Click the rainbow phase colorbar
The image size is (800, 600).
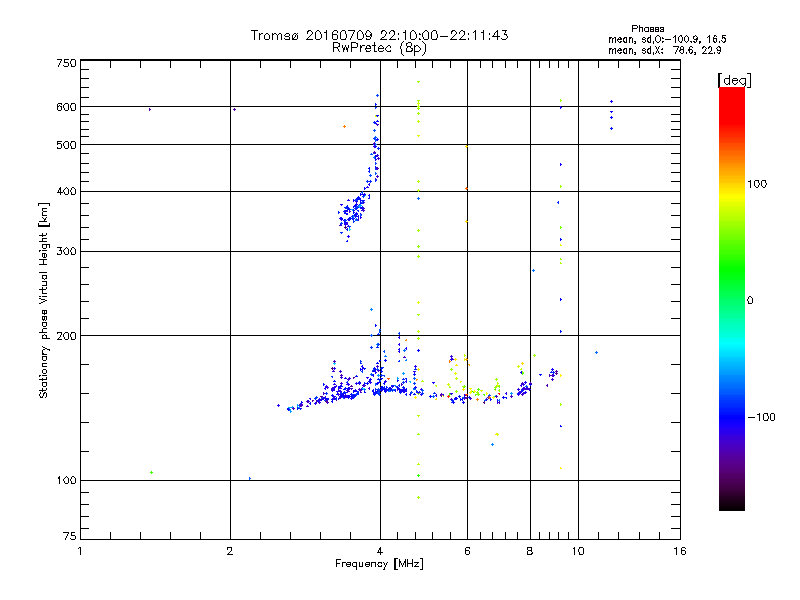(x=732, y=298)
